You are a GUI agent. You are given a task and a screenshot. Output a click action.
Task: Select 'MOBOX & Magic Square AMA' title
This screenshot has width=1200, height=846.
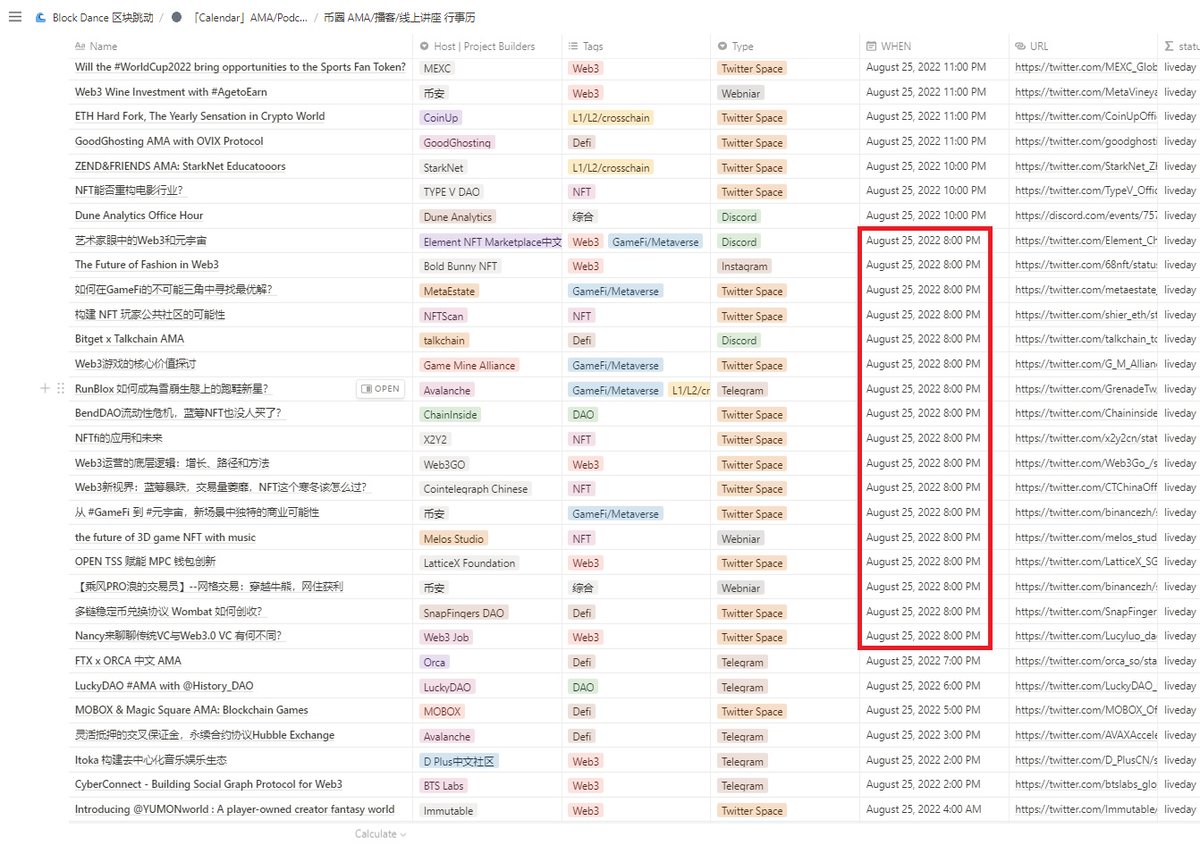191,710
